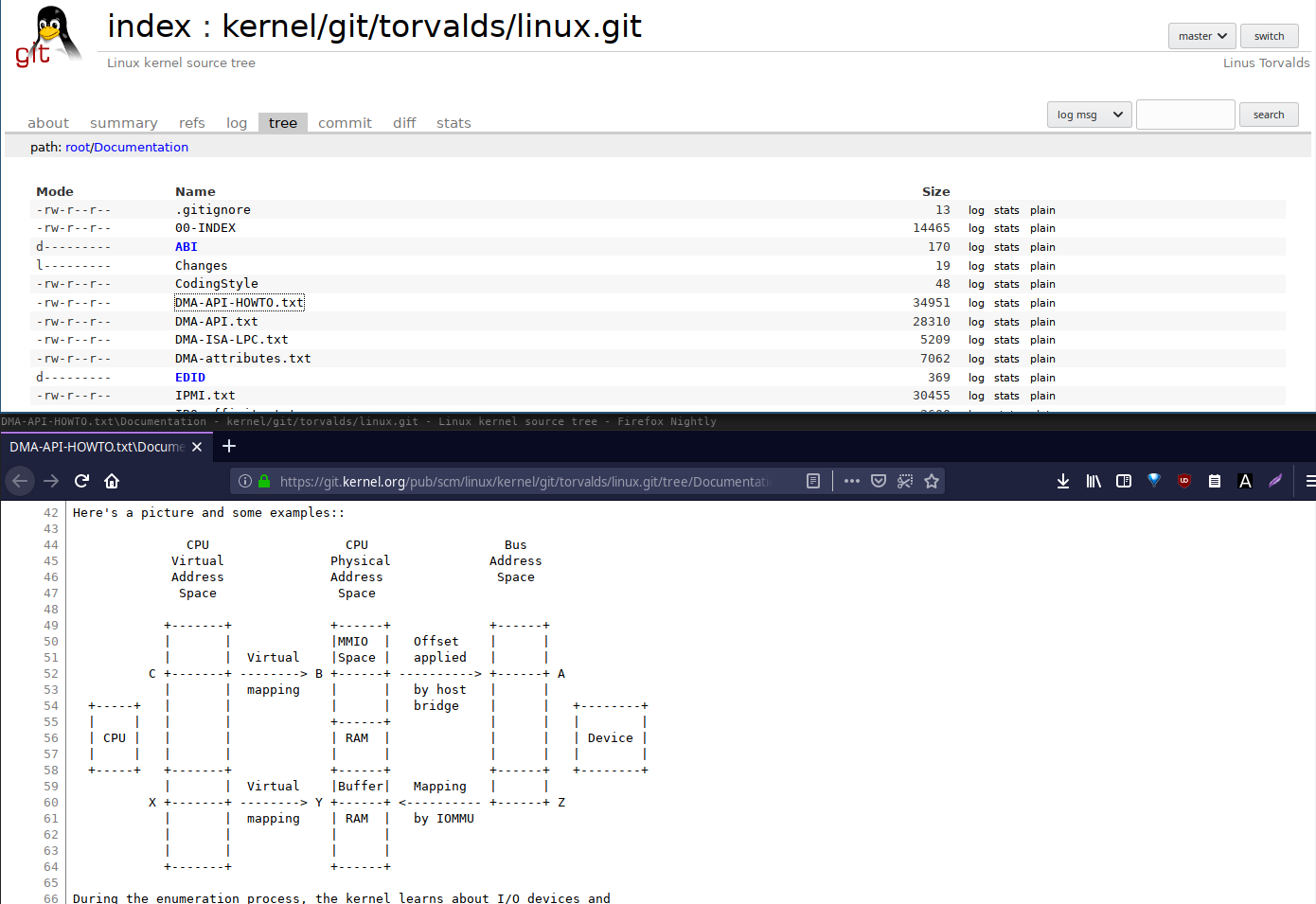This screenshot has width=1316, height=904.
Task: Click the git Tux logo
Action: 47,38
